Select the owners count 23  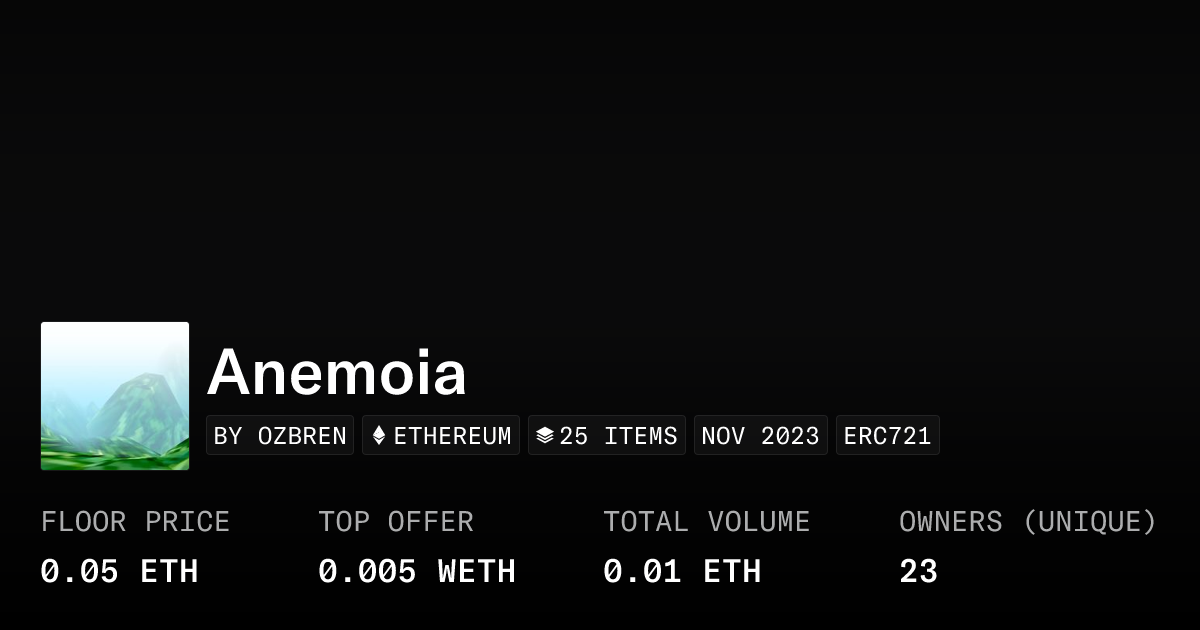(x=918, y=572)
